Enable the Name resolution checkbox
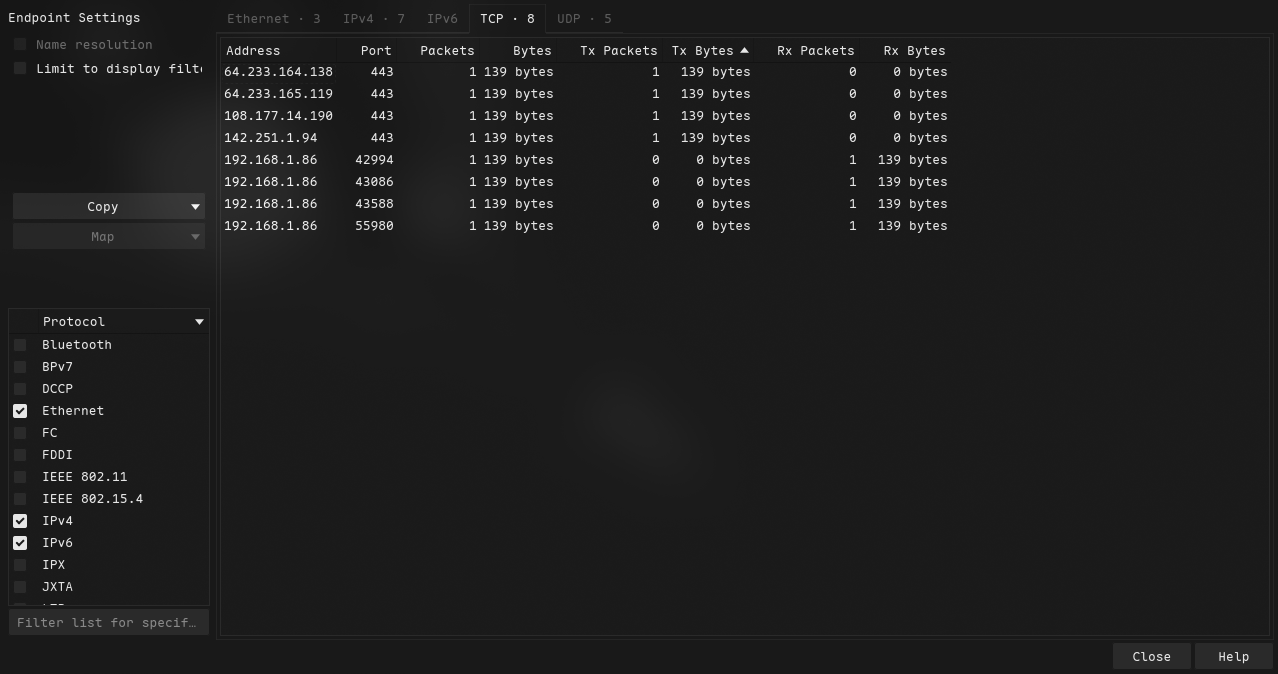1278x674 pixels. [x=20, y=45]
